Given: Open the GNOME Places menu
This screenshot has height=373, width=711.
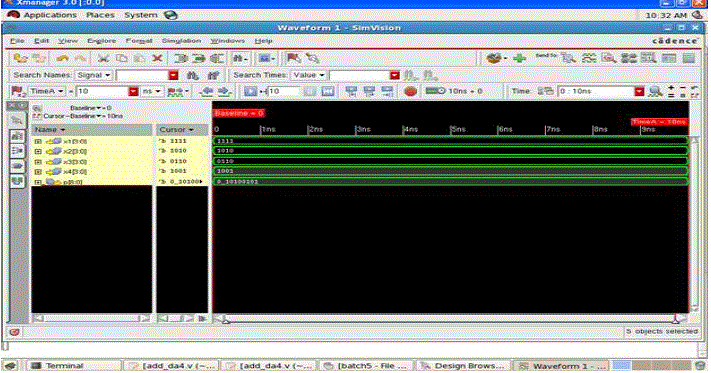Looking at the screenshot, I should click(x=100, y=15).
